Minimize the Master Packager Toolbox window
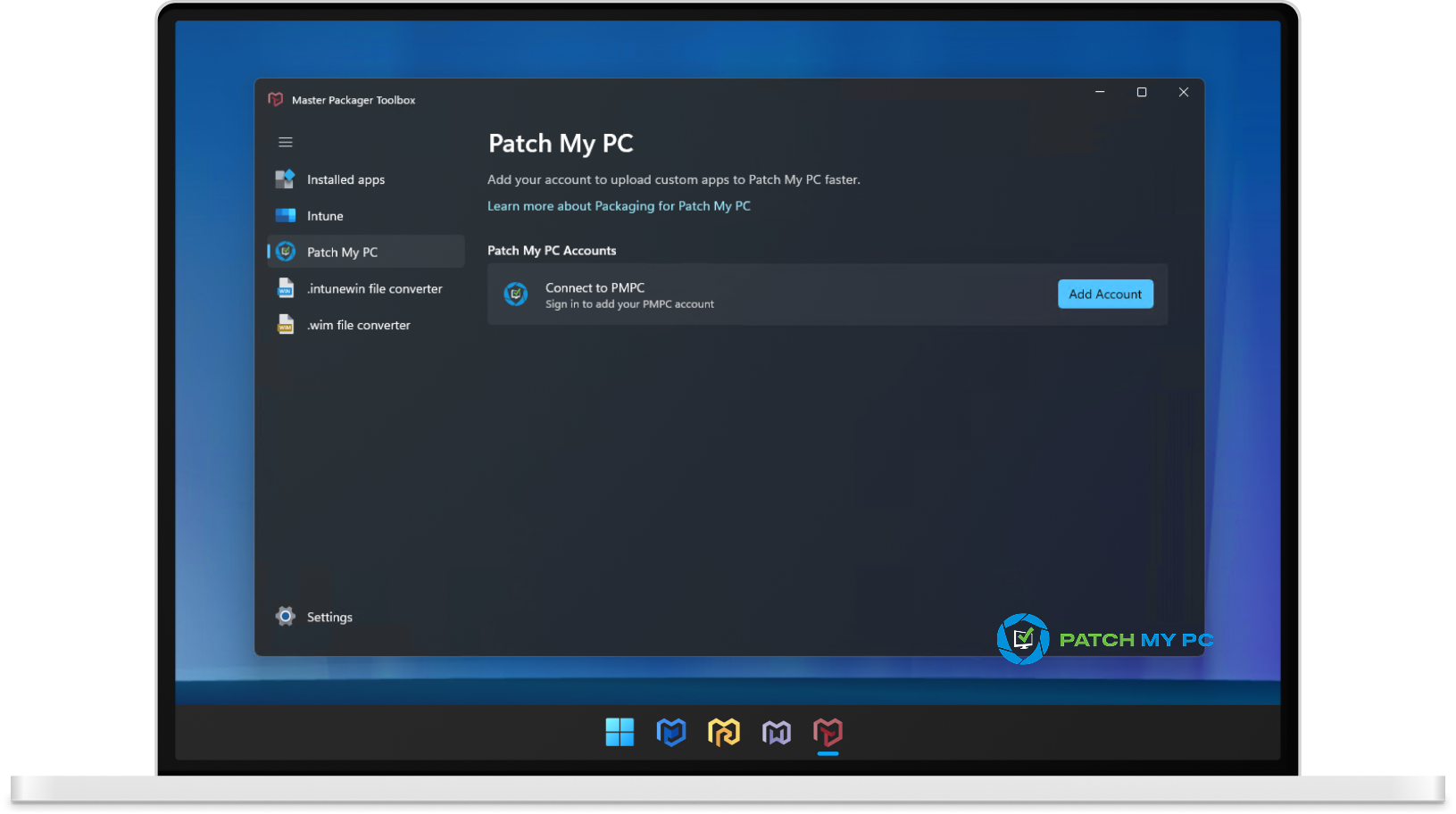The image size is (1456, 814). point(1100,92)
